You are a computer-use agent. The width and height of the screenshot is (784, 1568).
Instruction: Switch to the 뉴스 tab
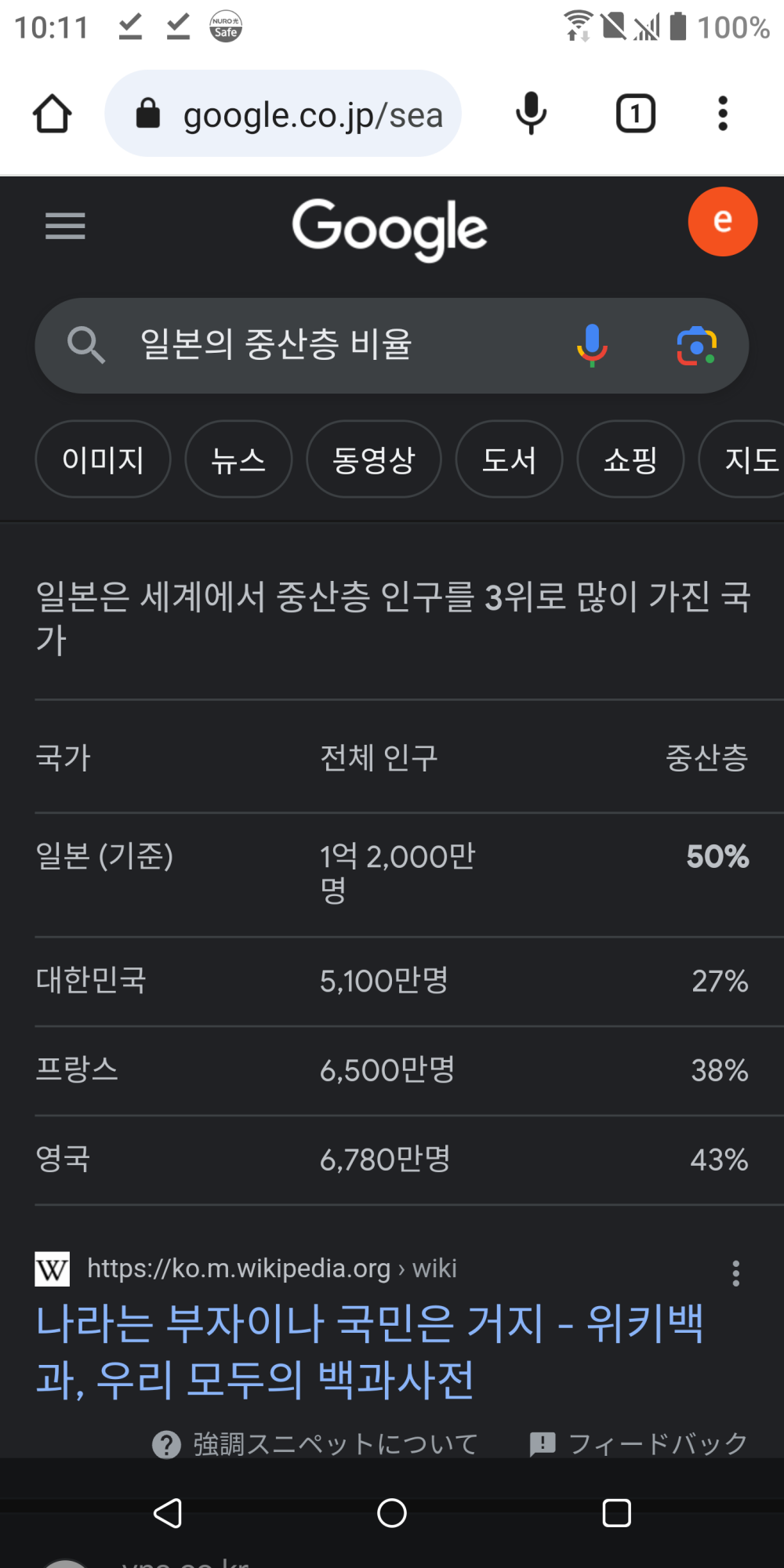238,459
